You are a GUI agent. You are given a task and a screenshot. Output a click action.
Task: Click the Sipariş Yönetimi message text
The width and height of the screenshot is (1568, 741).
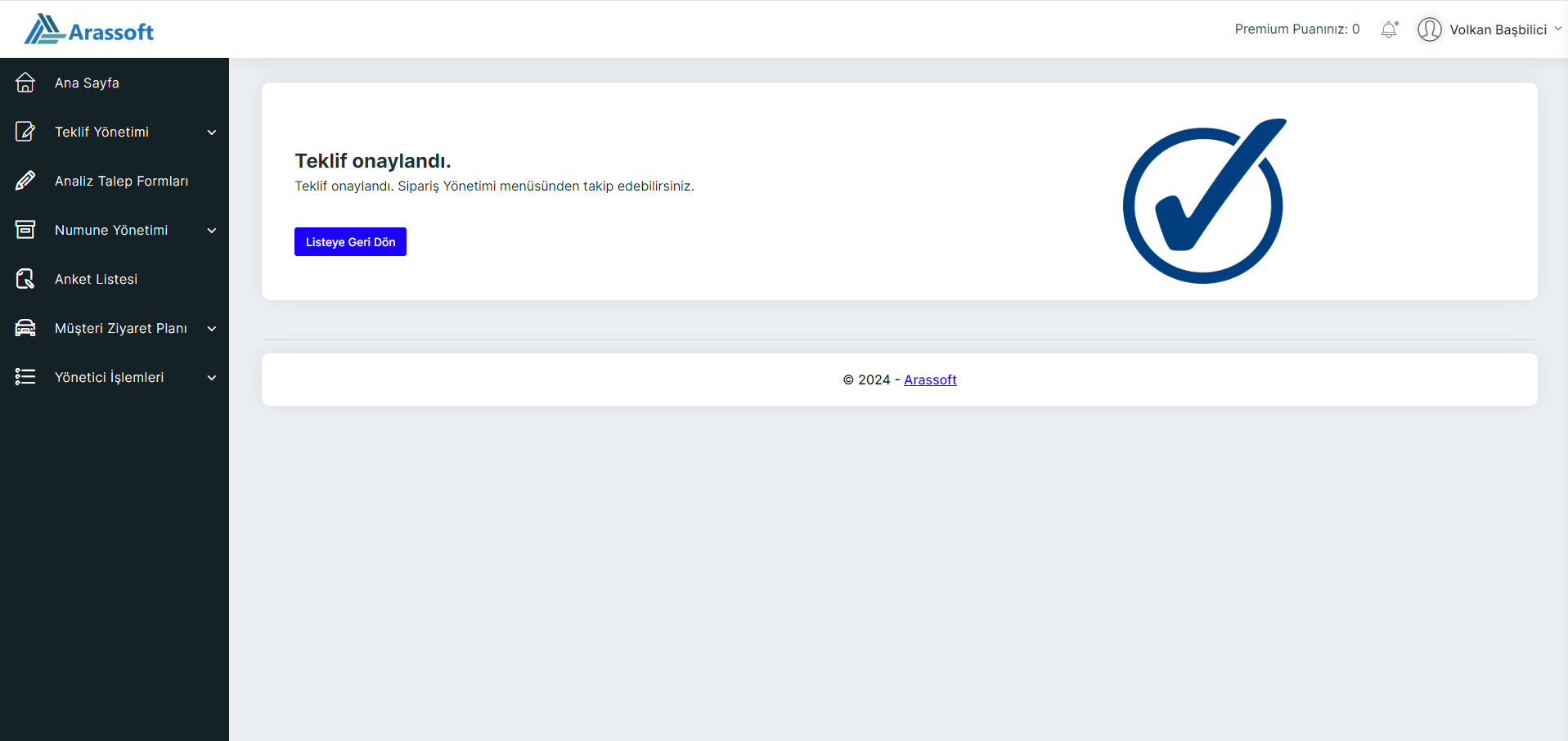494,186
